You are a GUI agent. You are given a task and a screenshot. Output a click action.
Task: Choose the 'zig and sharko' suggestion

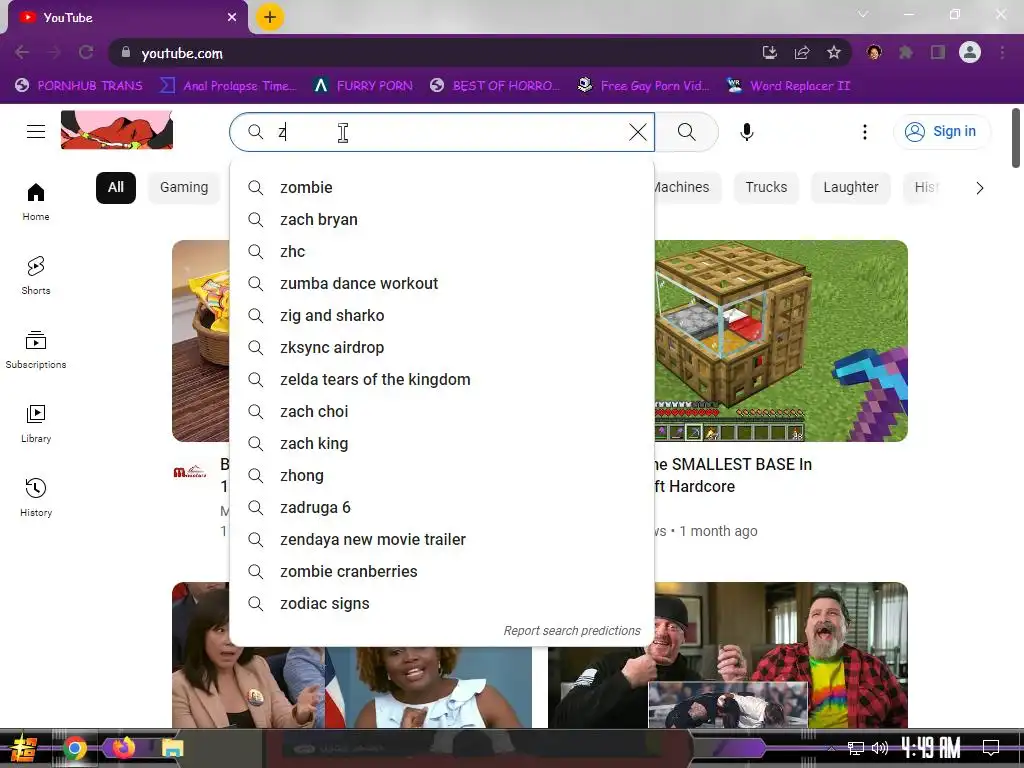442,315
